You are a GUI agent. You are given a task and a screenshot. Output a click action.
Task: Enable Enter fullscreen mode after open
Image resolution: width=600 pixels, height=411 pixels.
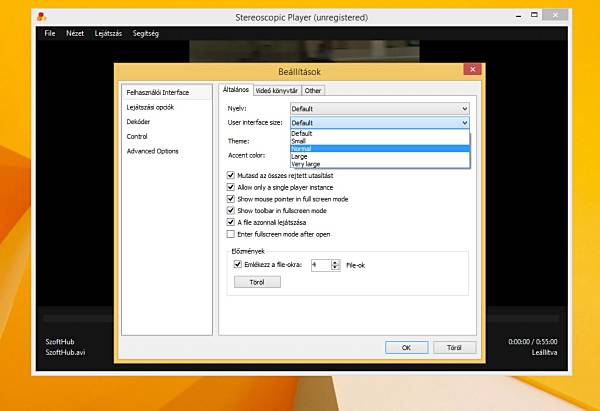(230, 234)
